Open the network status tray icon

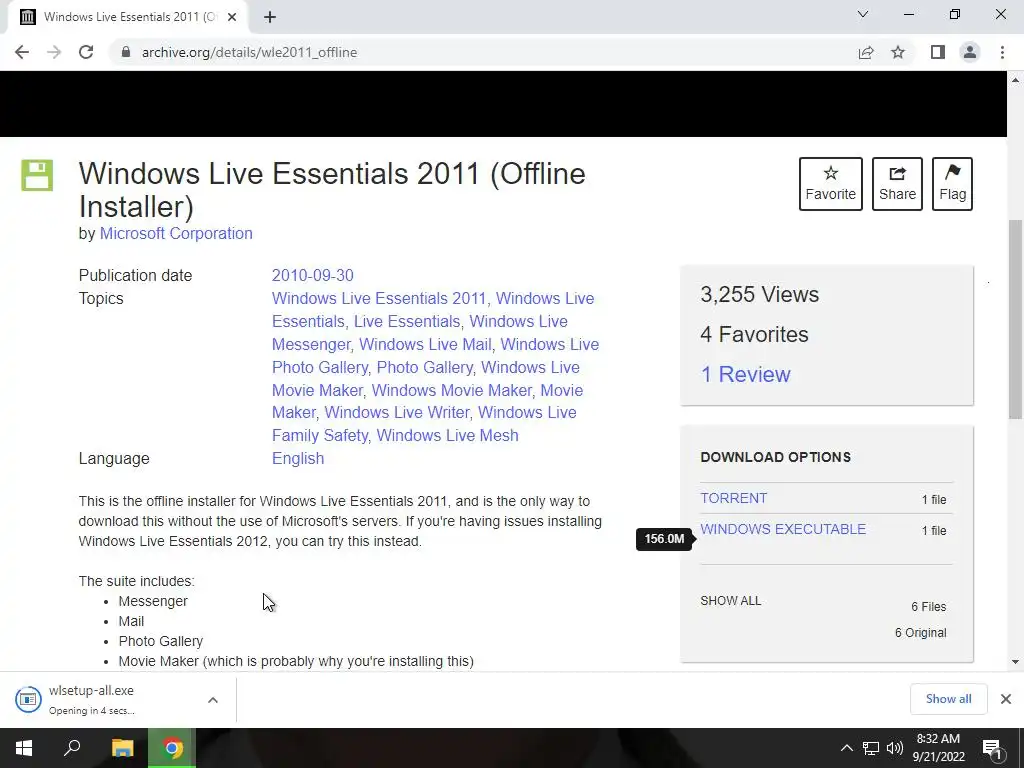[x=871, y=748]
